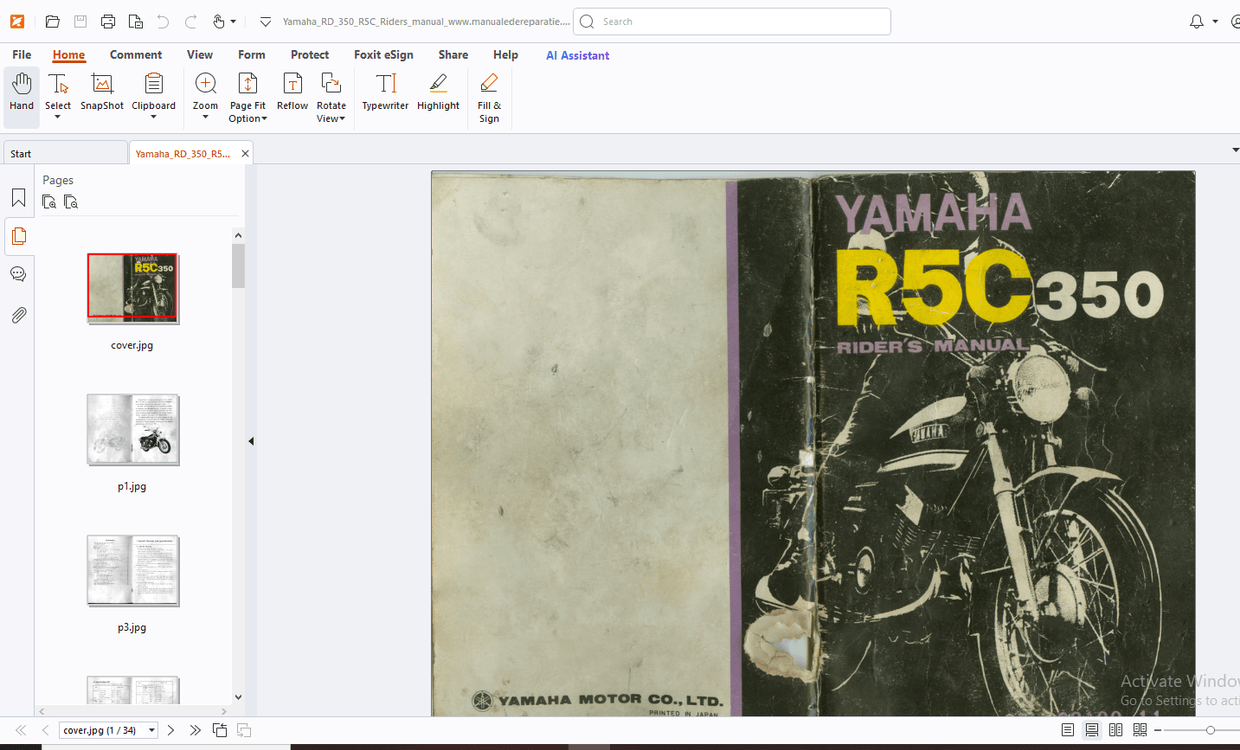Switch to the Comment ribbon tab
The width and height of the screenshot is (1240, 750).
click(x=136, y=55)
